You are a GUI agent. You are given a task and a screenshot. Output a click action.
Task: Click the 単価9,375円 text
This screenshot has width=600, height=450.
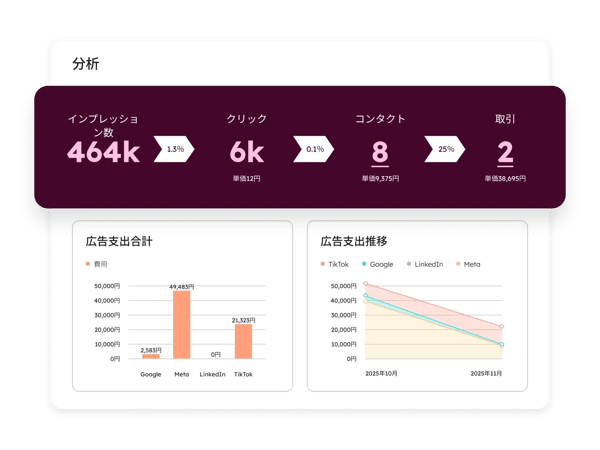point(380,178)
